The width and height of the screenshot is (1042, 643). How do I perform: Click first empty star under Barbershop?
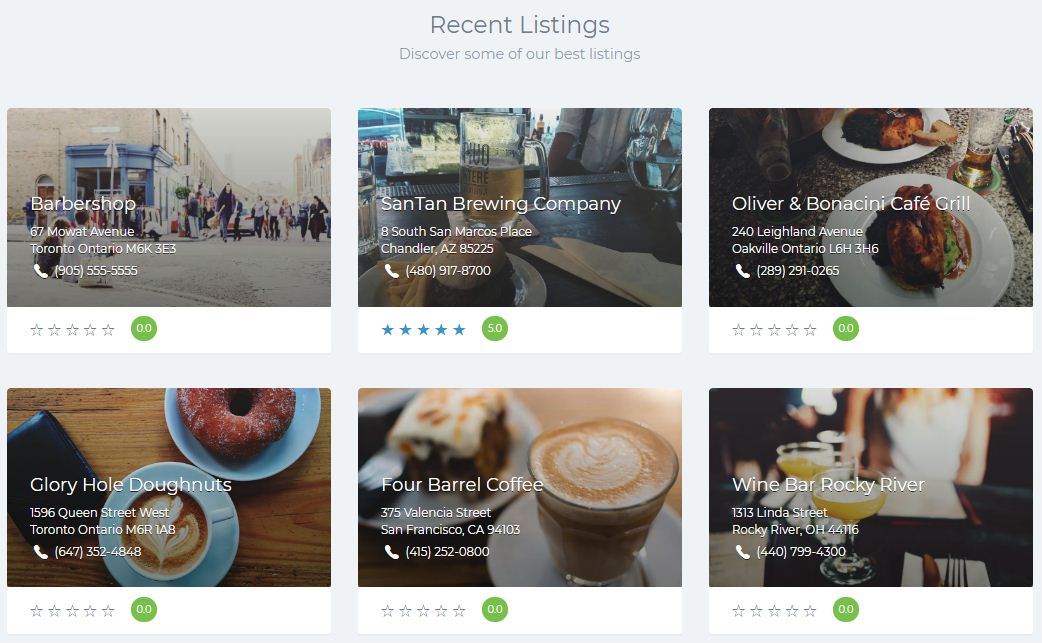click(37, 330)
